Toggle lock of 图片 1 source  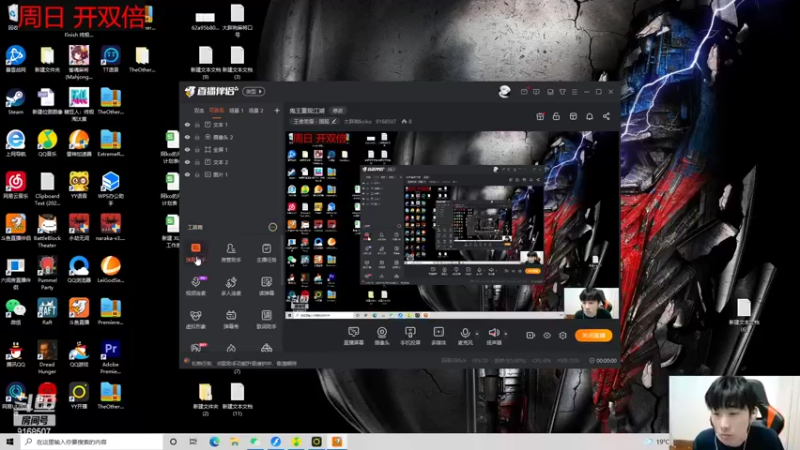pos(197,174)
